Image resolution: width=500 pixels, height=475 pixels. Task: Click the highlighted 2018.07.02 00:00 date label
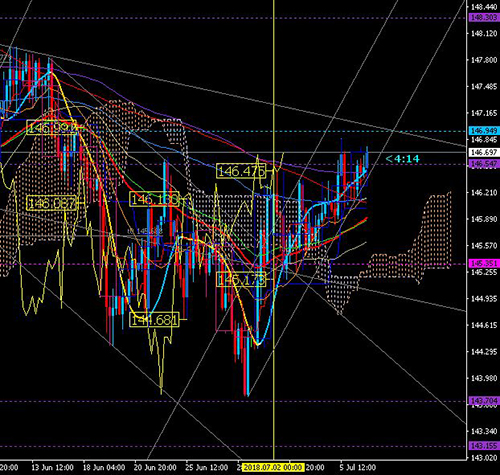273,467
